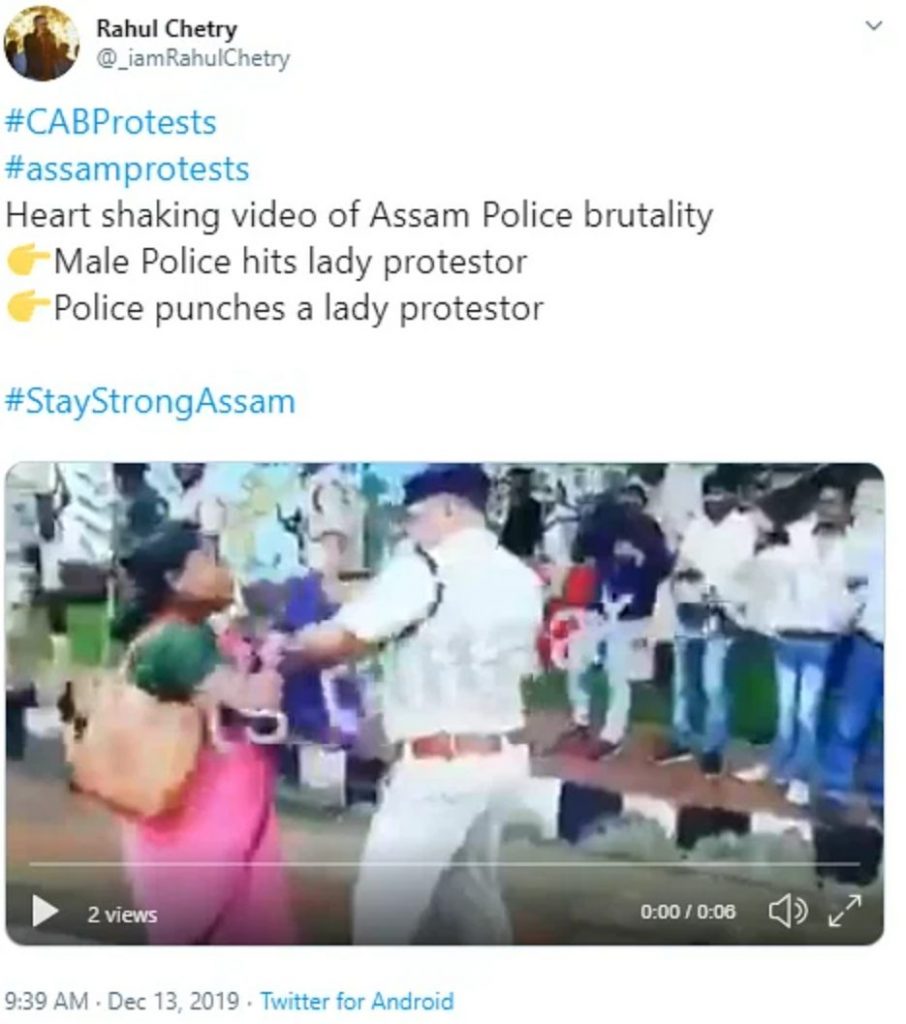Open the tweet options chevron menu

(873, 26)
